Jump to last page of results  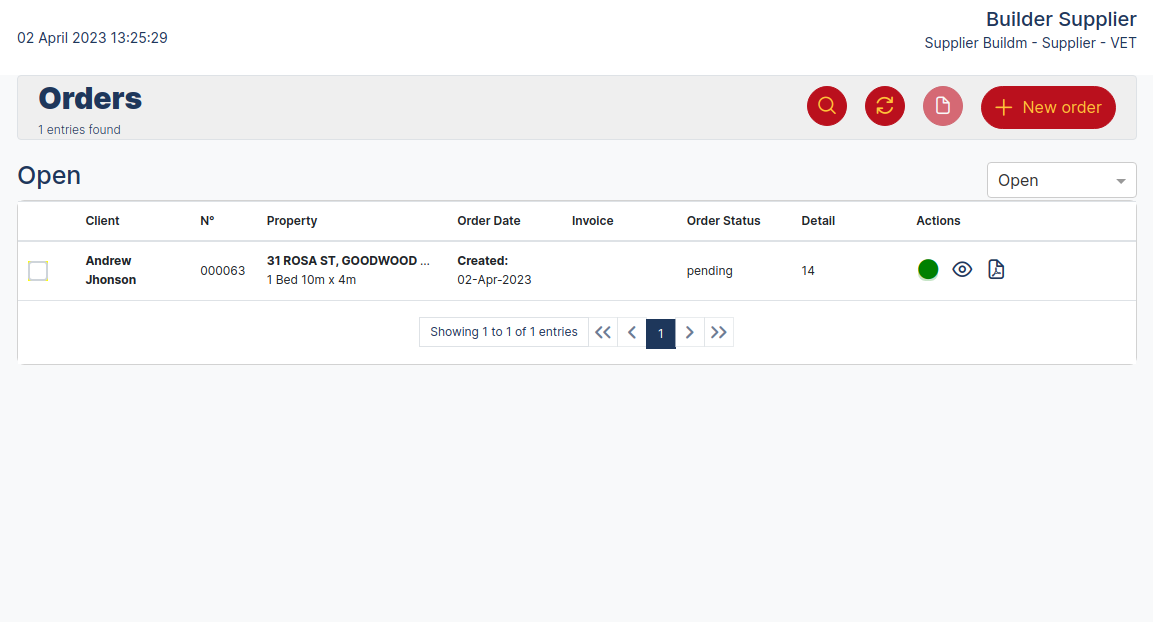click(719, 333)
